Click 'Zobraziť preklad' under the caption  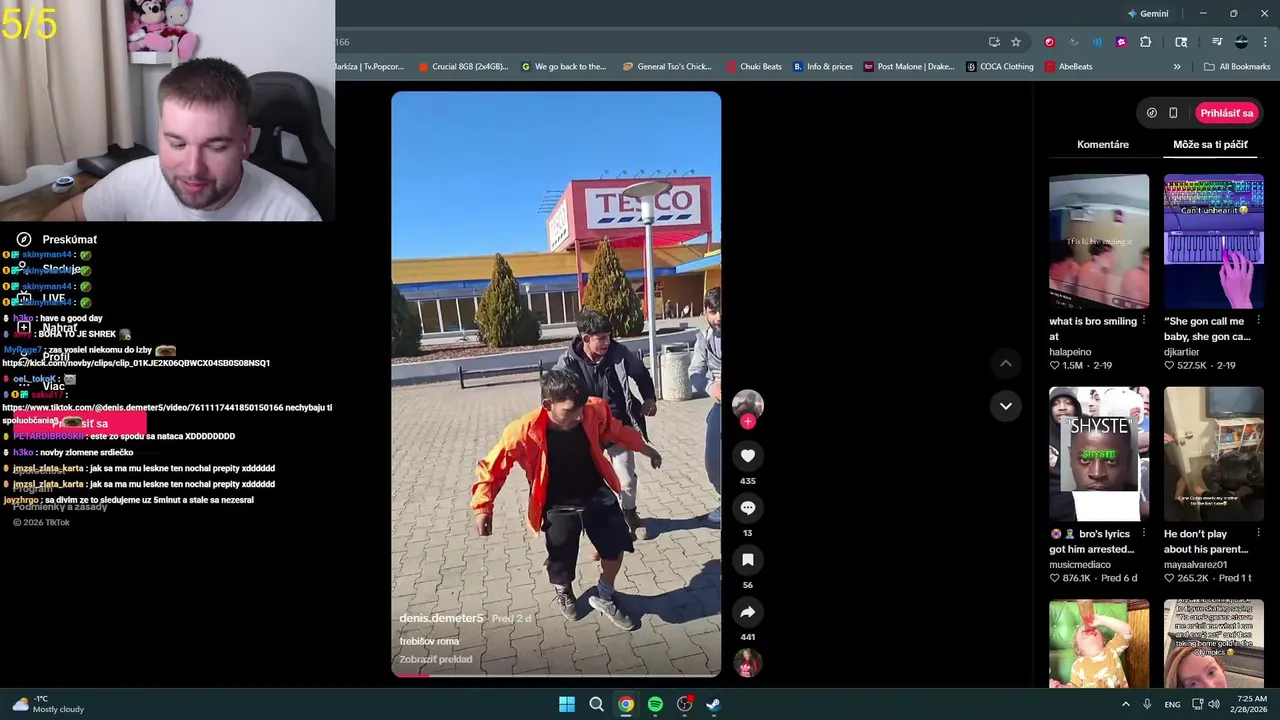435,660
